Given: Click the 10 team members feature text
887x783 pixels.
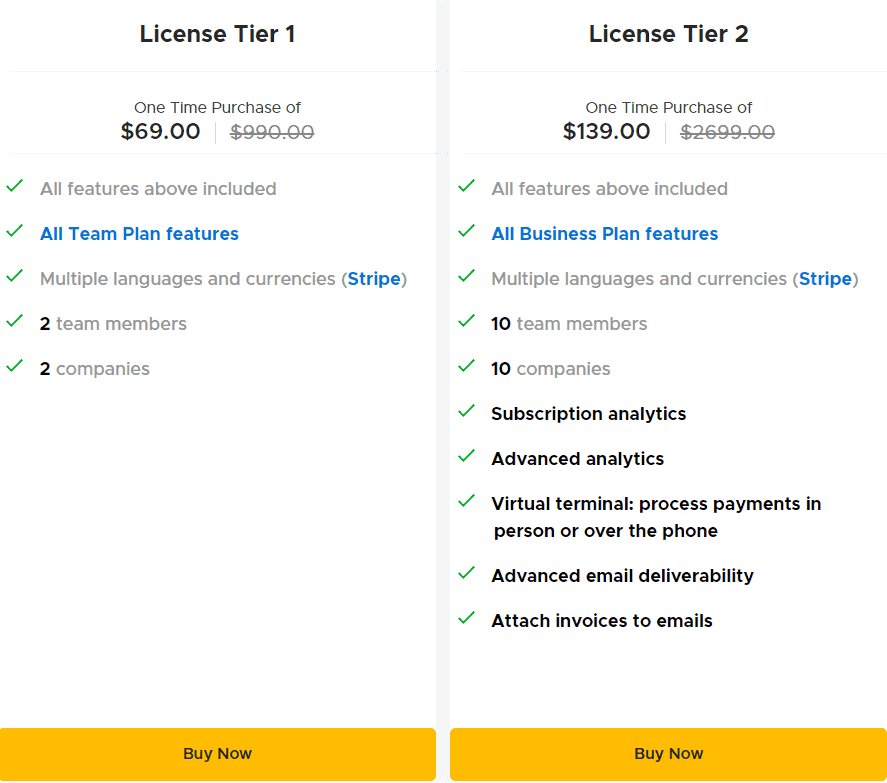Looking at the screenshot, I should tap(569, 324).
